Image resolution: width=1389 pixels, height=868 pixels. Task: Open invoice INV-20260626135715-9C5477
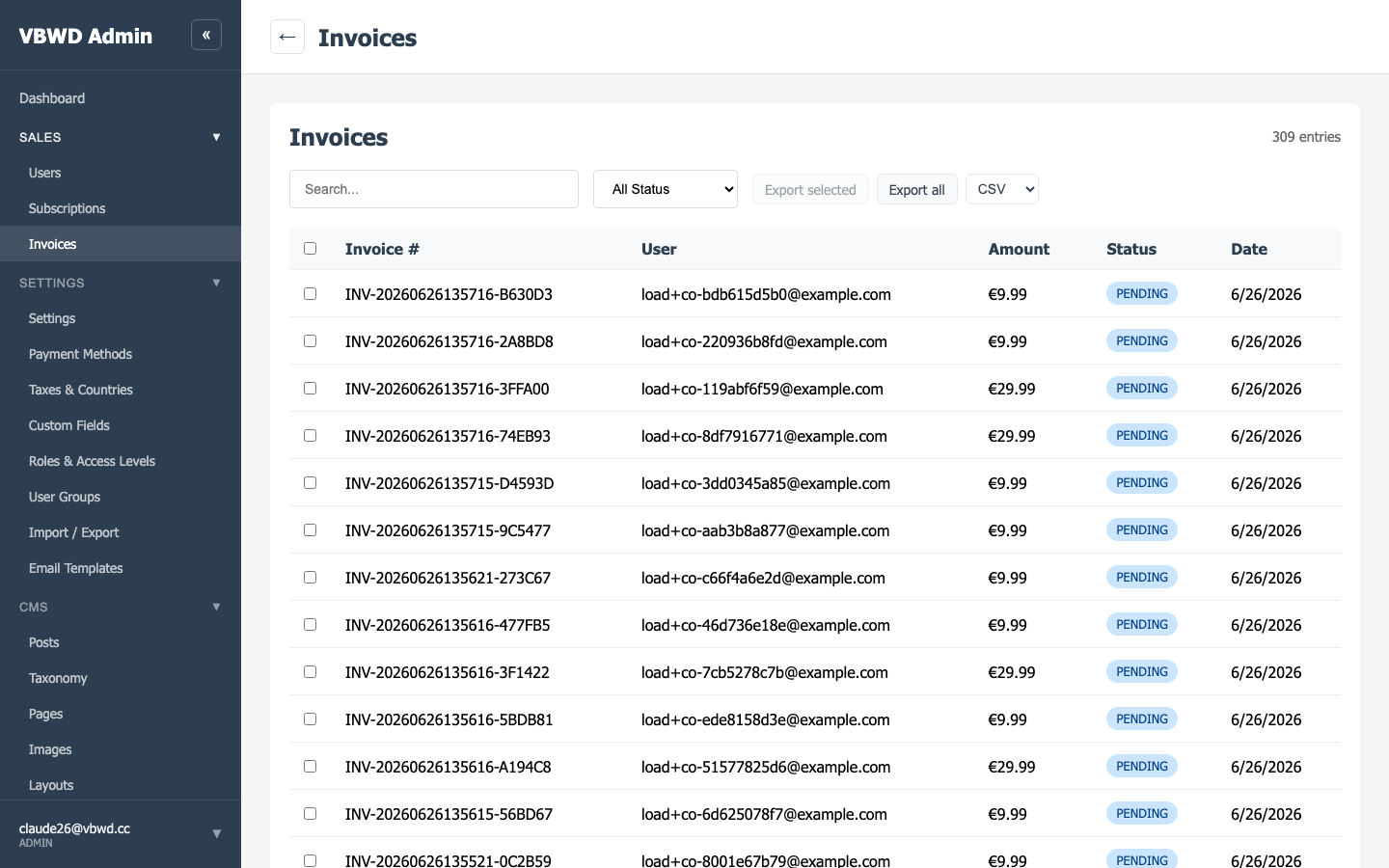click(448, 530)
